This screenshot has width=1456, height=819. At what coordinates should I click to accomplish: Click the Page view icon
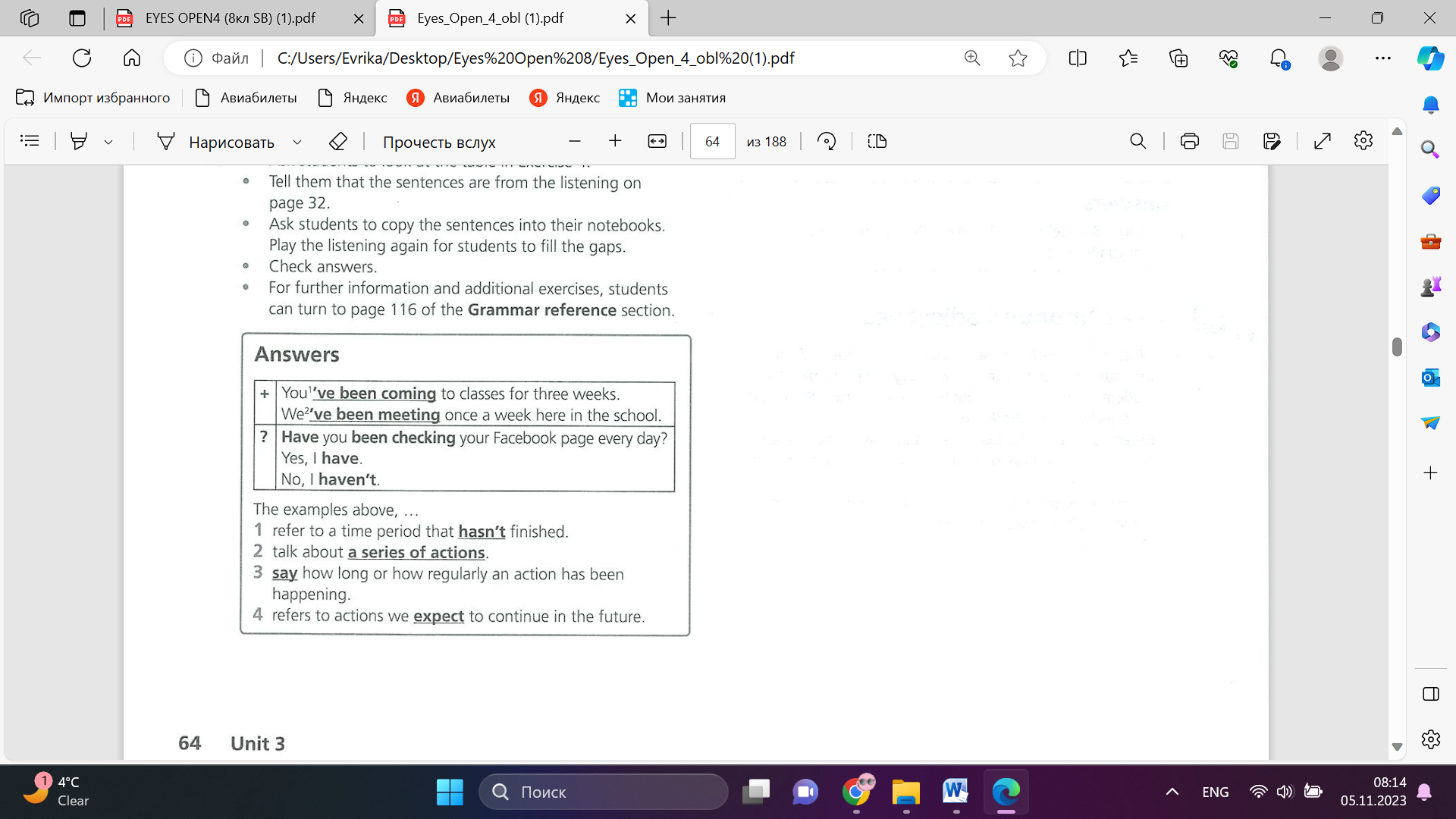point(877,142)
